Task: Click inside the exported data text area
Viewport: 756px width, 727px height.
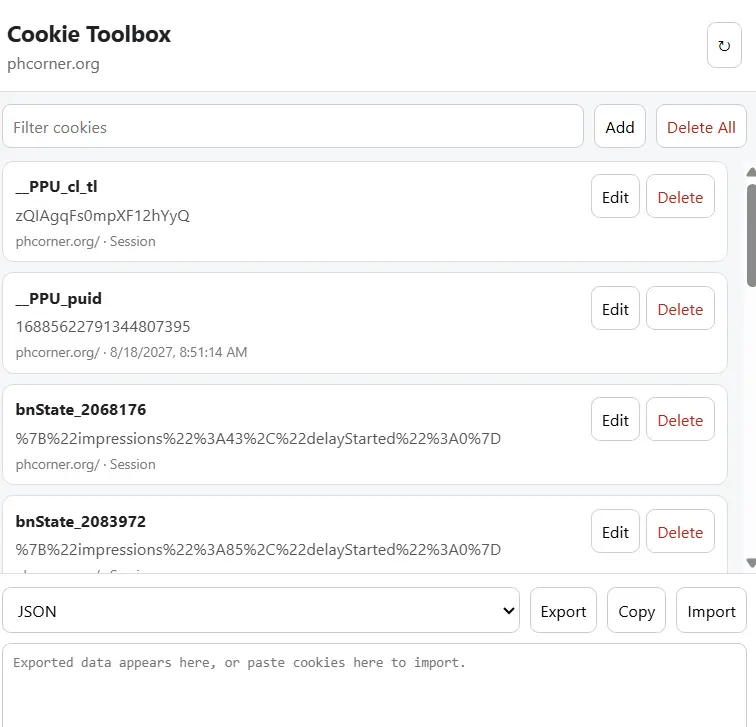Action: 374,686
